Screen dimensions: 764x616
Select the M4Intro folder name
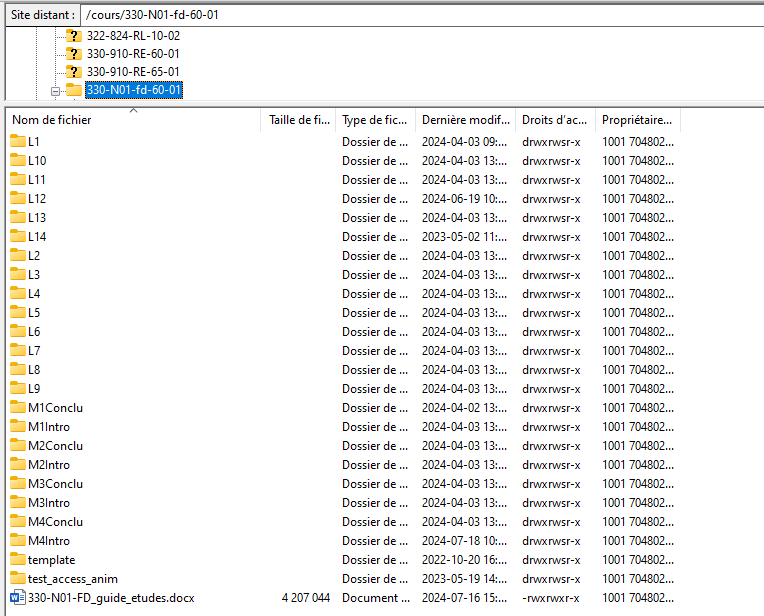[x=49, y=541]
